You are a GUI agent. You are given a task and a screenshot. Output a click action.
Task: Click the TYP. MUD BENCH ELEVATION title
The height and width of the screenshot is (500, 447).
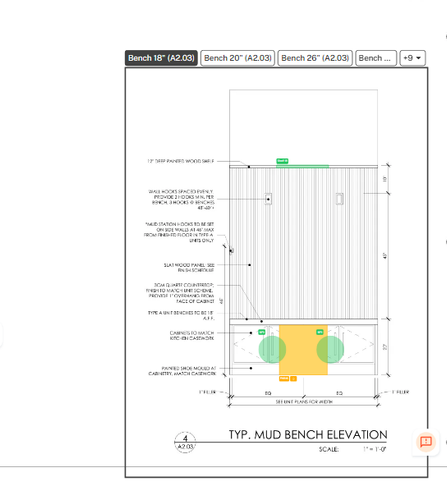[308, 435]
